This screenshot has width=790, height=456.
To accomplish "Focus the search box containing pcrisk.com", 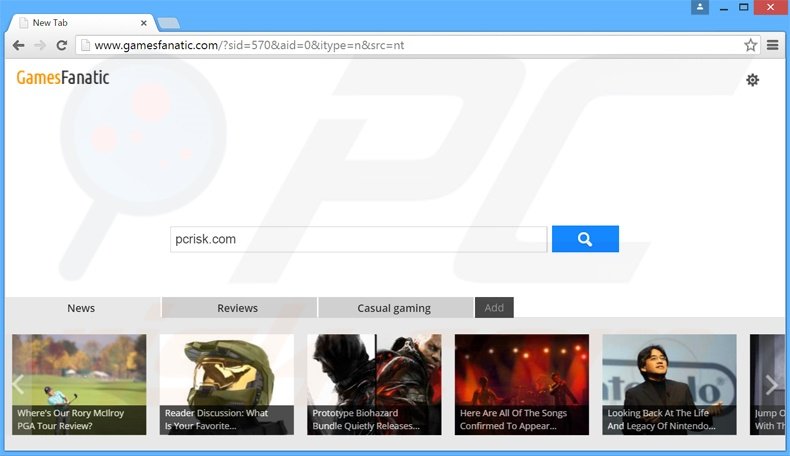I will (358, 239).
